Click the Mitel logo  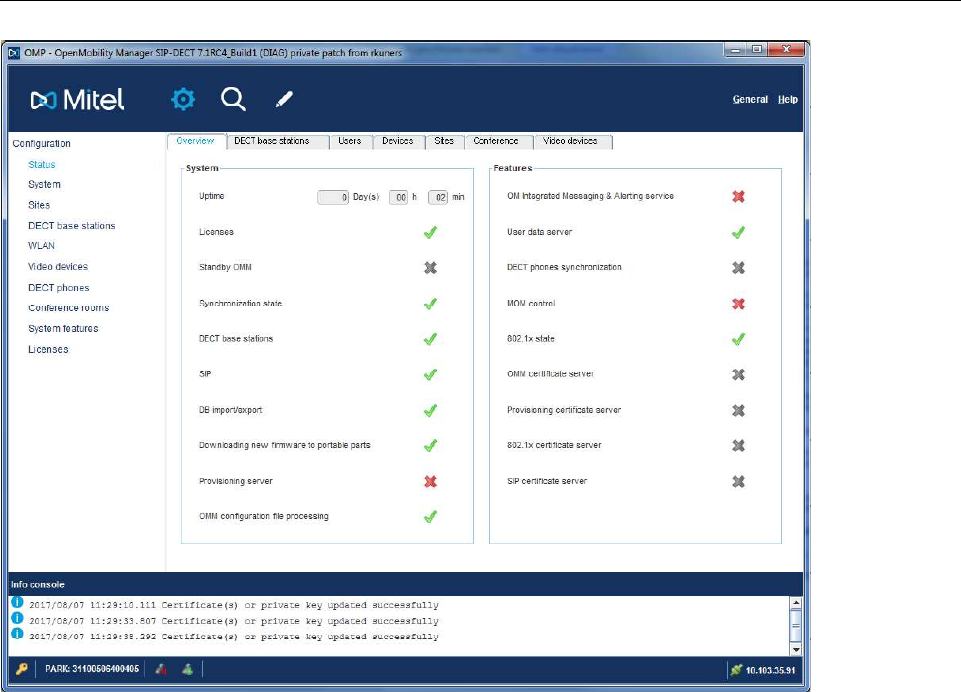(x=77, y=99)
